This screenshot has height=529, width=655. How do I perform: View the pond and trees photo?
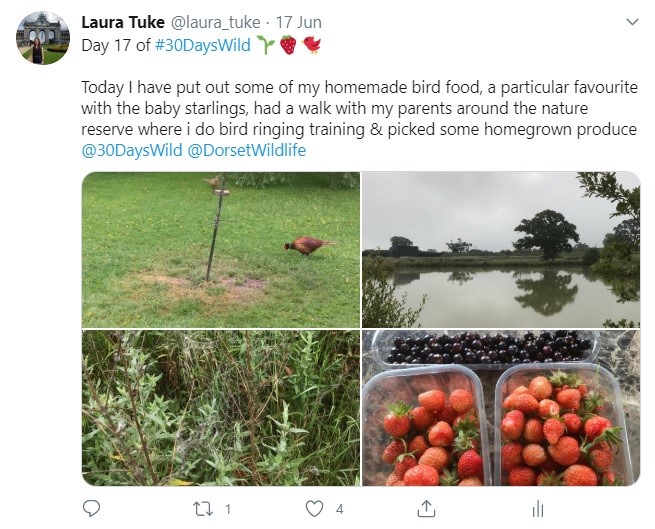pos(500,249)
